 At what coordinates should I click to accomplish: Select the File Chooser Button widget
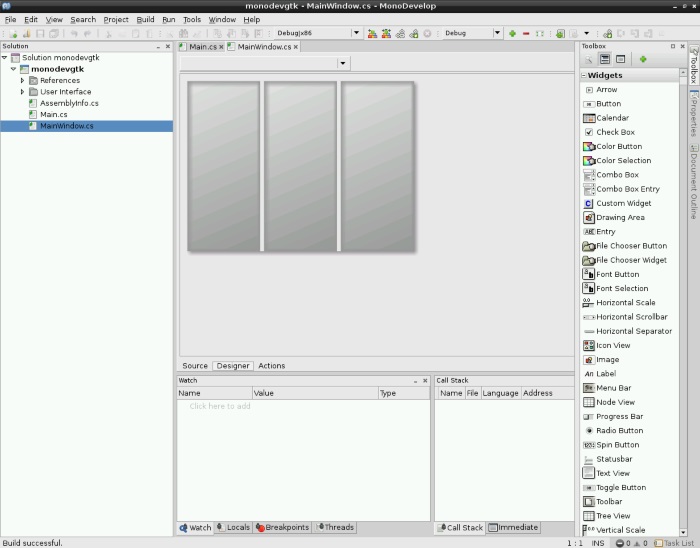[x=631, y=246]
